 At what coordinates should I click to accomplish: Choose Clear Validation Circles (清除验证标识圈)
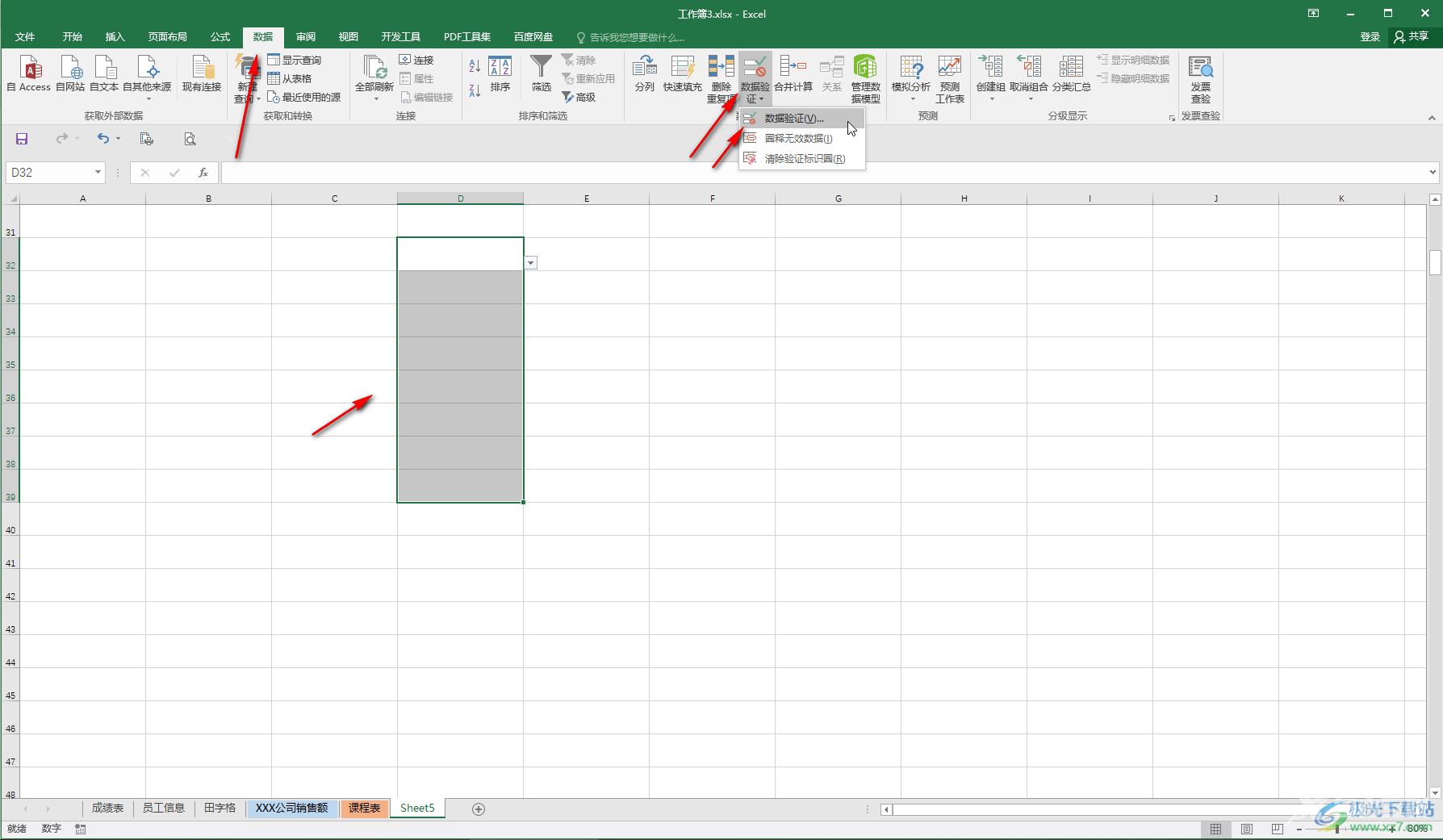point(802,158)
